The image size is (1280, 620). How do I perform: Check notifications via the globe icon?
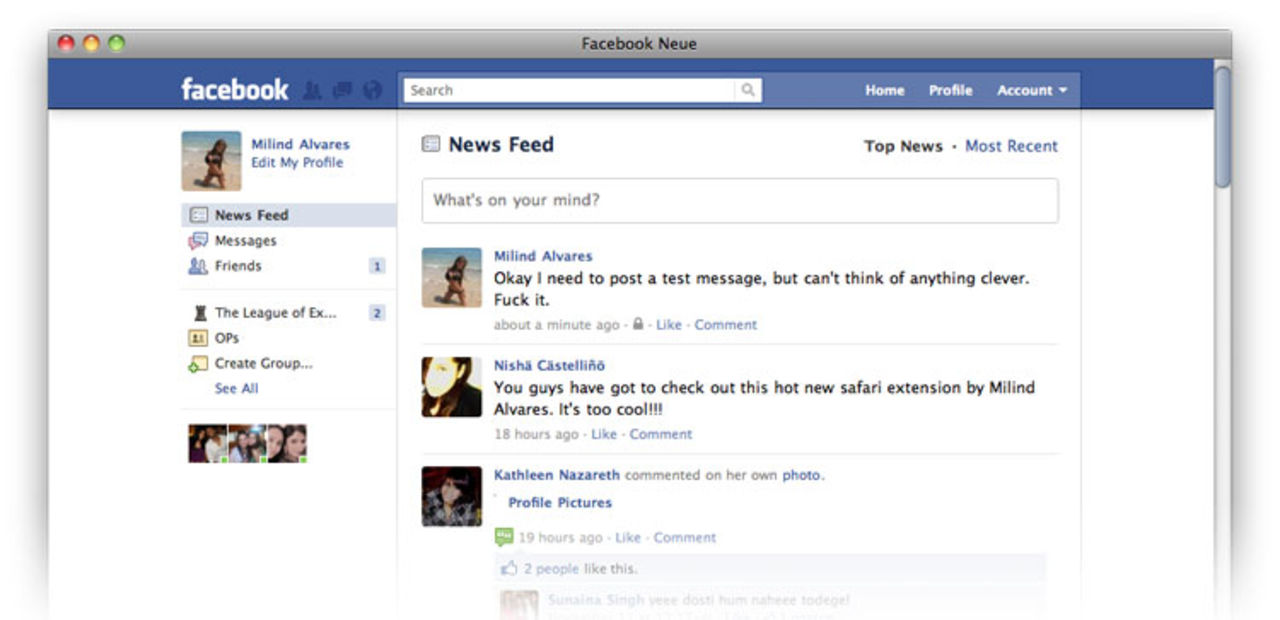click(372, 90)
